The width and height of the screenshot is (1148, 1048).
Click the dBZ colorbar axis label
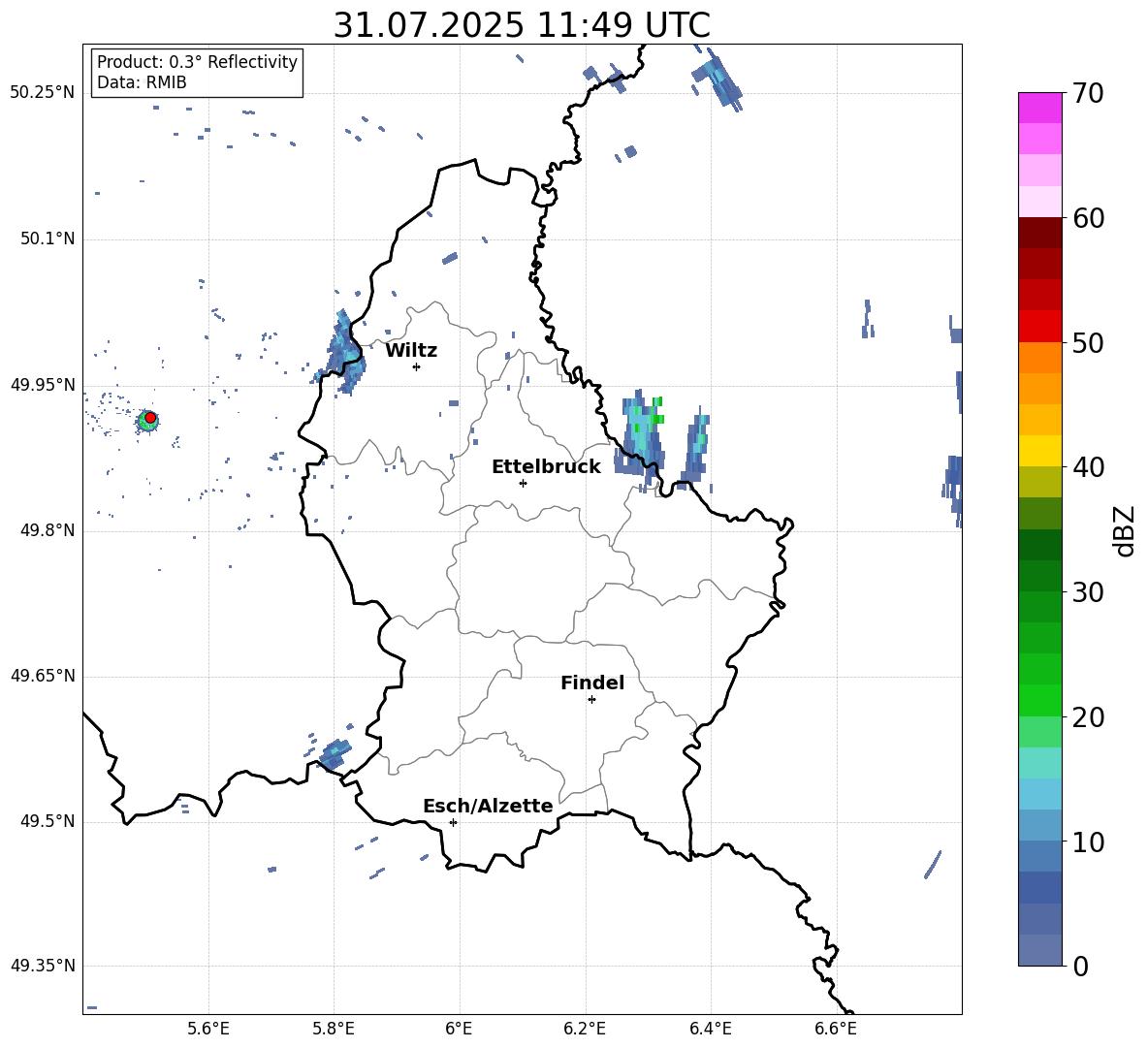point(1124,530)
